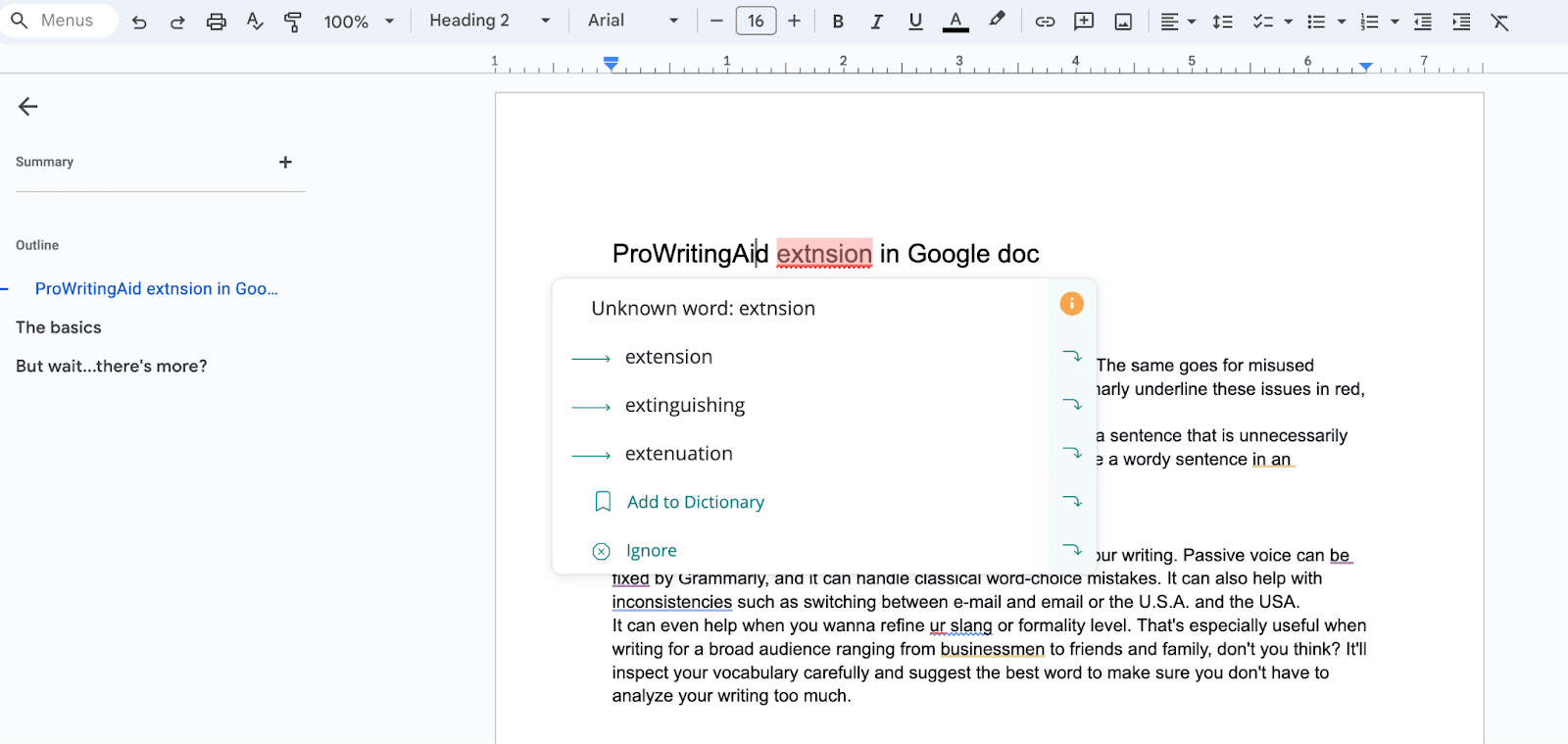Open the Arial font dropdown

(x=633, y=21)
